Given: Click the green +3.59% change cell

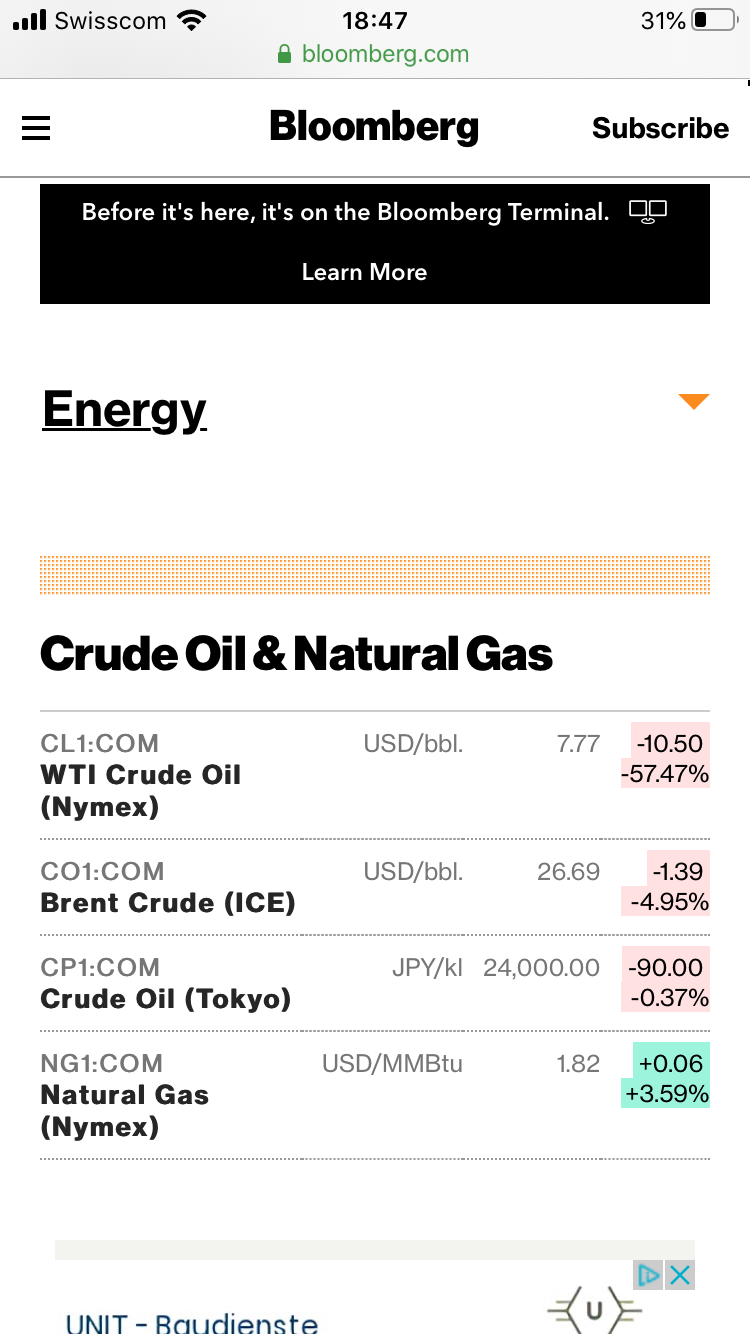Looking at the screenshot, I should (668, 1094).
